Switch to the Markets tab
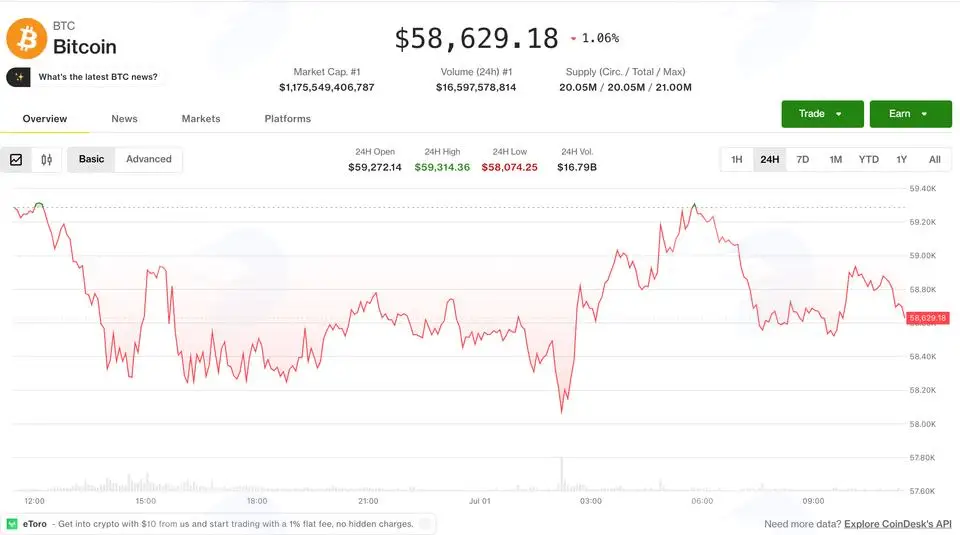The image size is (960, 535). point(201,119)
